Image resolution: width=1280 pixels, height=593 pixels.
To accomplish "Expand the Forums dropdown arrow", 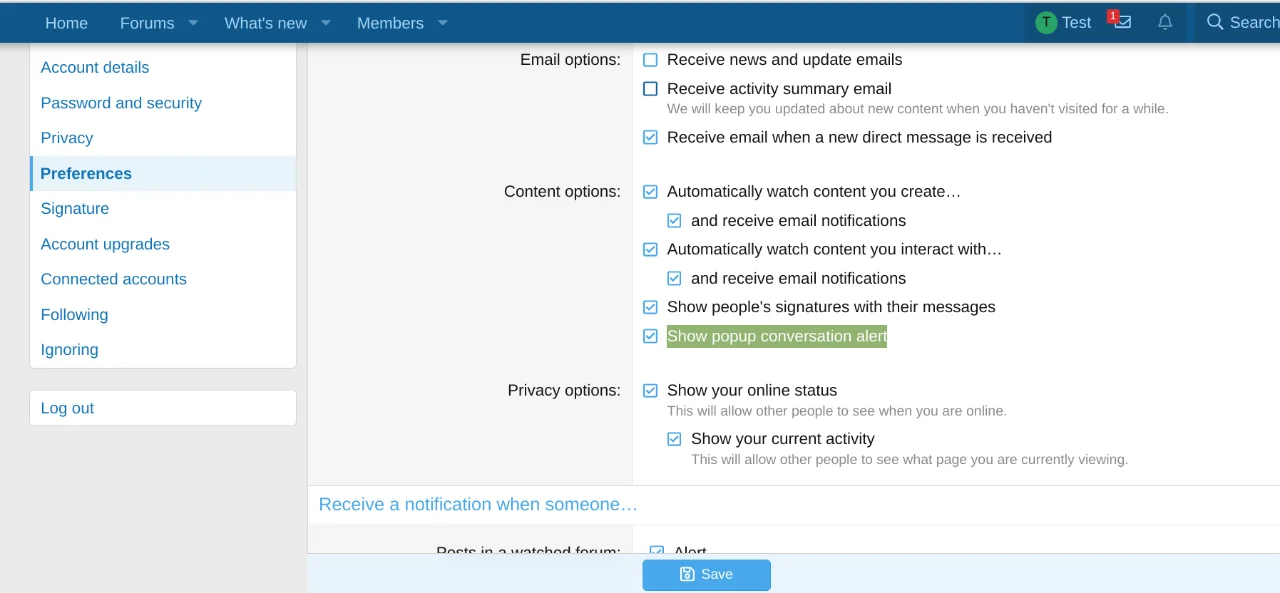I will [193, 23].
